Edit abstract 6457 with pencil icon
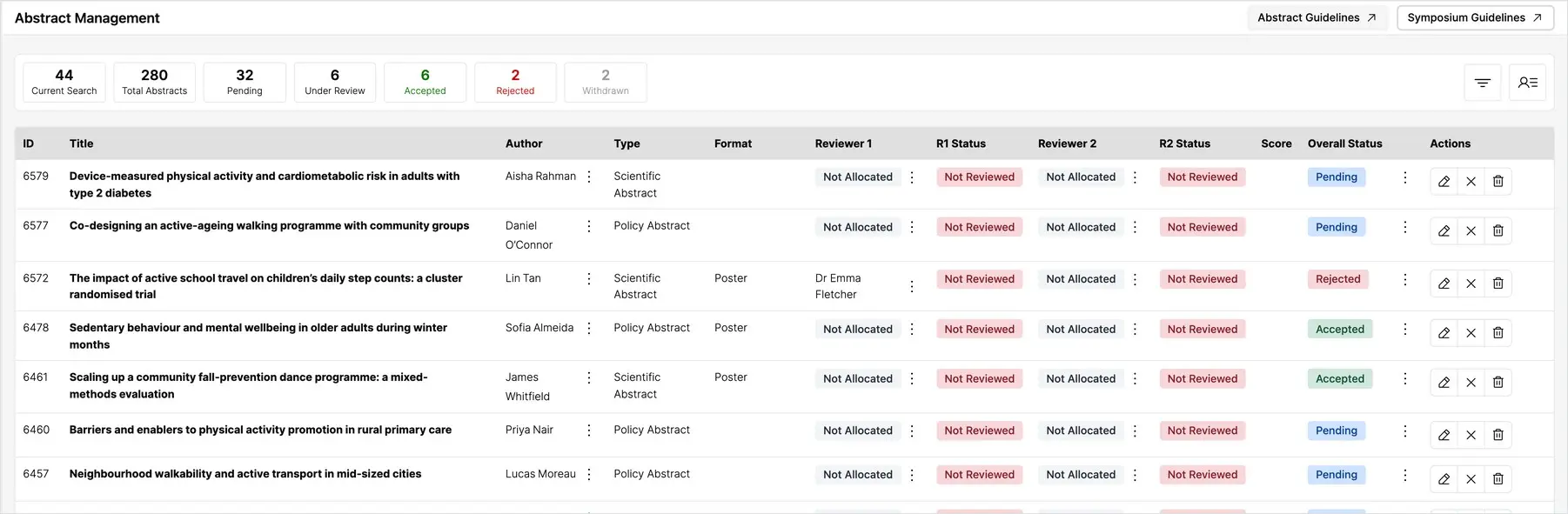 [1444, 478]
